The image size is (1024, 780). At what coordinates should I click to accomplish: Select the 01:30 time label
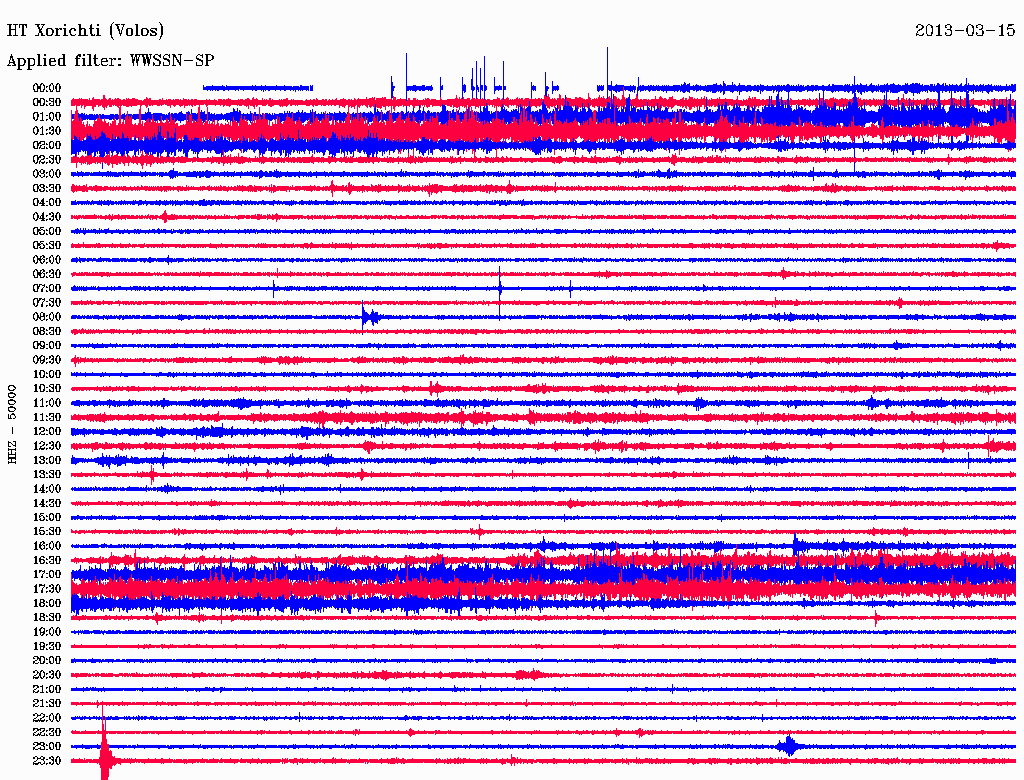(x=47, y=131)
